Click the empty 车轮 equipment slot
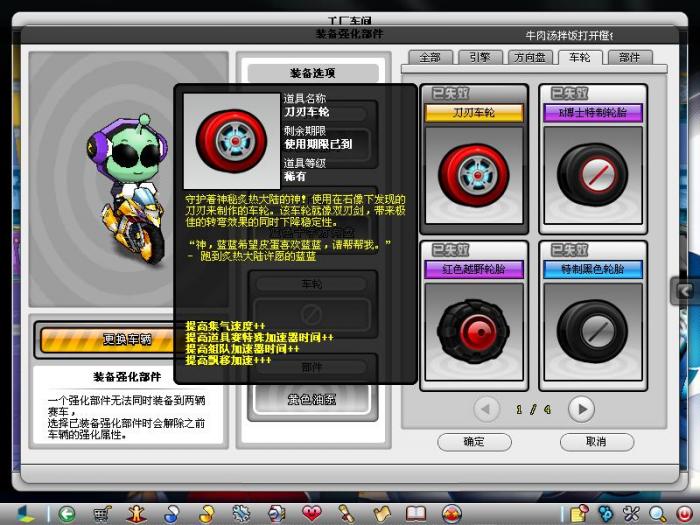The width and height of the screenshot is (700, 525). pyautogui.click(x=312, y=314)
